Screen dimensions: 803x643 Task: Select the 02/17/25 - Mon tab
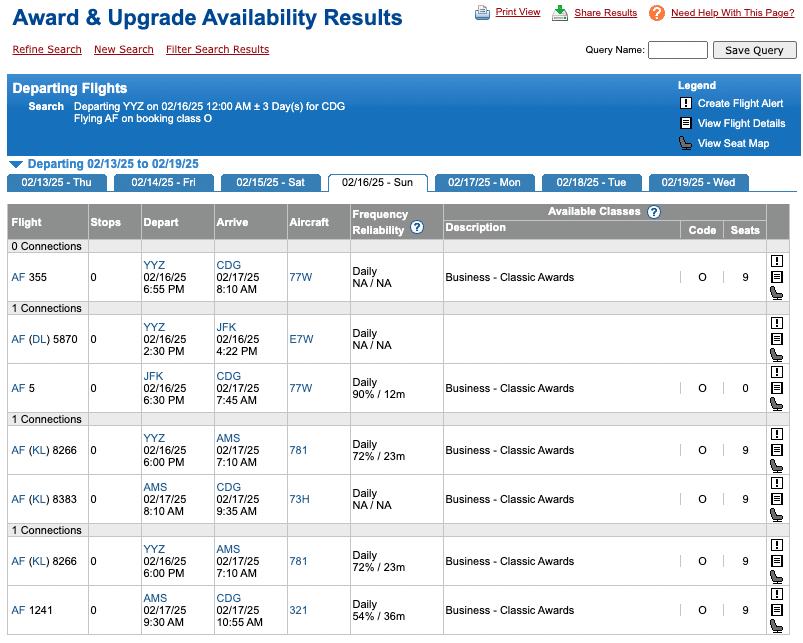[x=484, y=183]
